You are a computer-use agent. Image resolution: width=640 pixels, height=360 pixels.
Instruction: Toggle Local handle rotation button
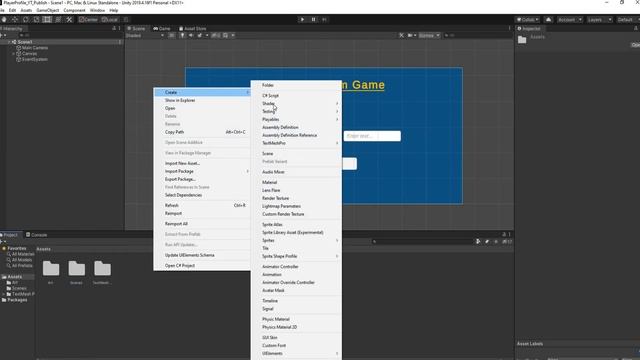click(110, 19)
